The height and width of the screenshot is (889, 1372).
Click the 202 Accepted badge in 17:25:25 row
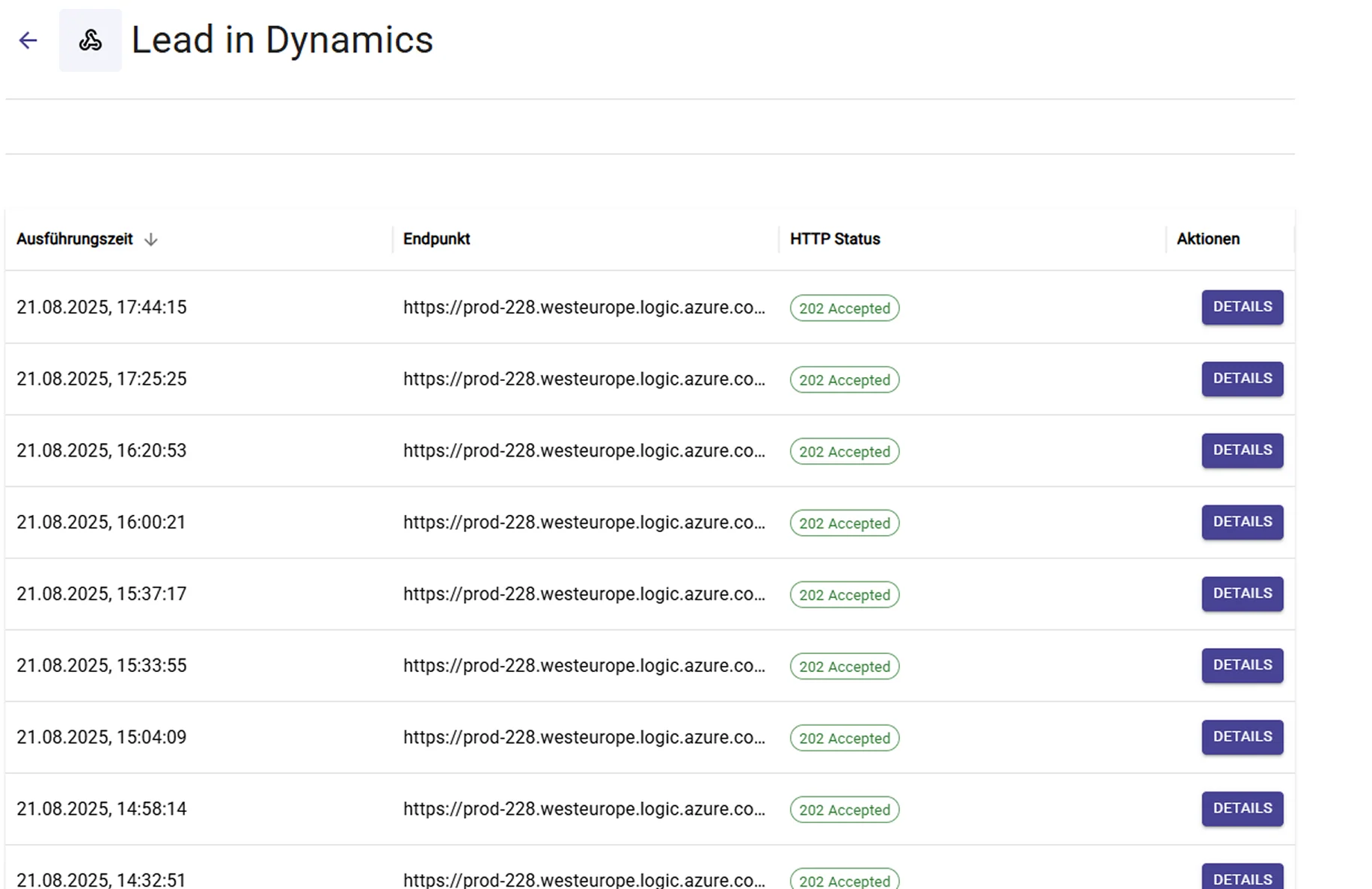click(x=845, y=380)
